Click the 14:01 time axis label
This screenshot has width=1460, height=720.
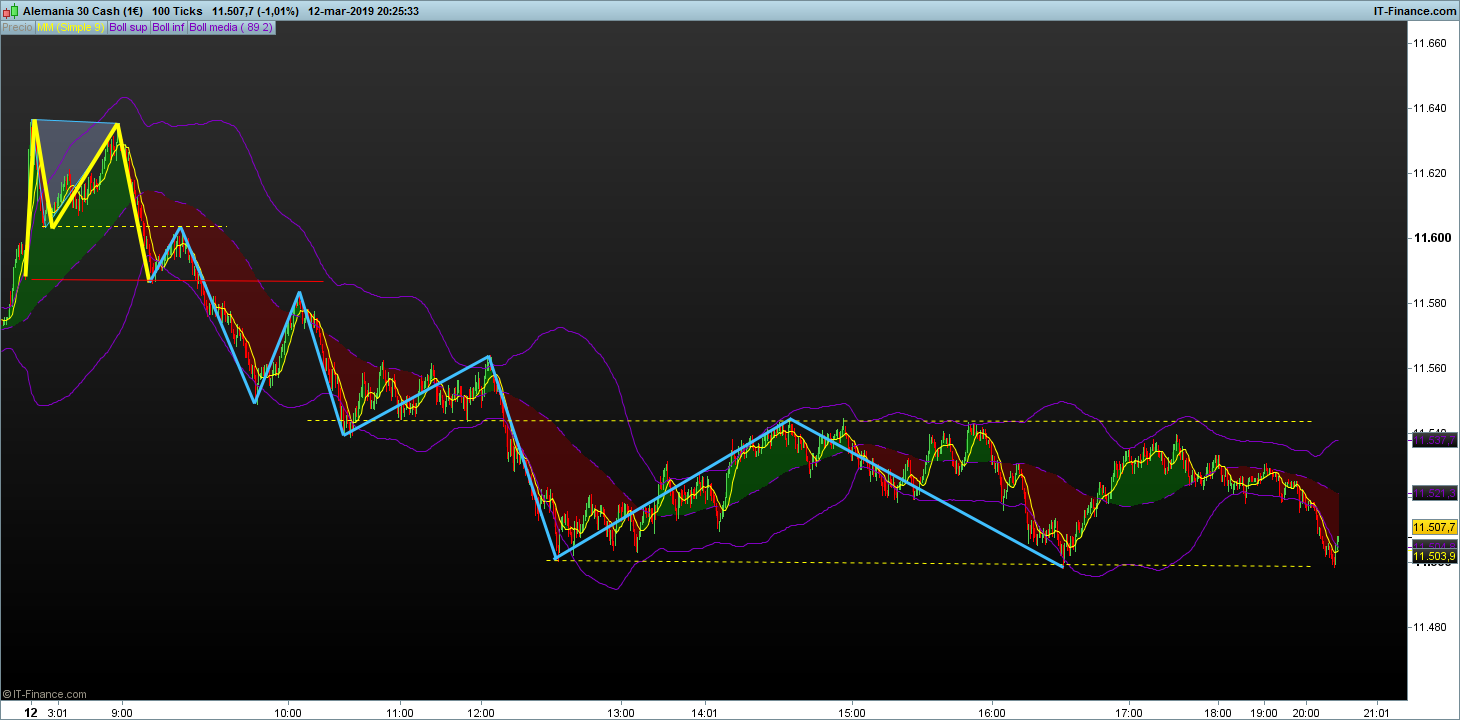706,713
